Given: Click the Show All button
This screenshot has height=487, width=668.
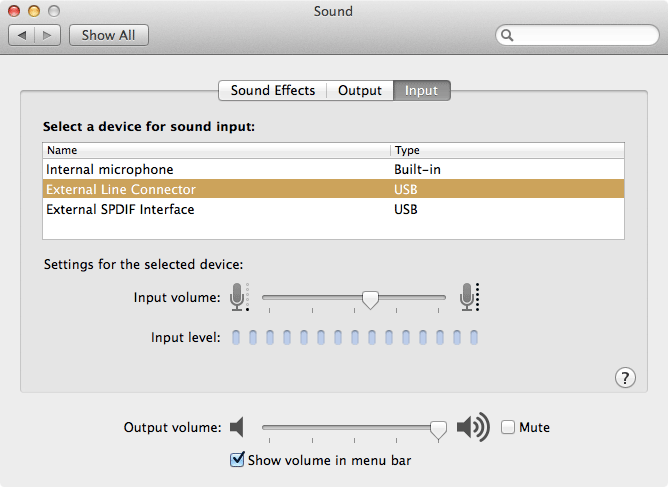Looking at the screenshot, I should tap(109, 35).
